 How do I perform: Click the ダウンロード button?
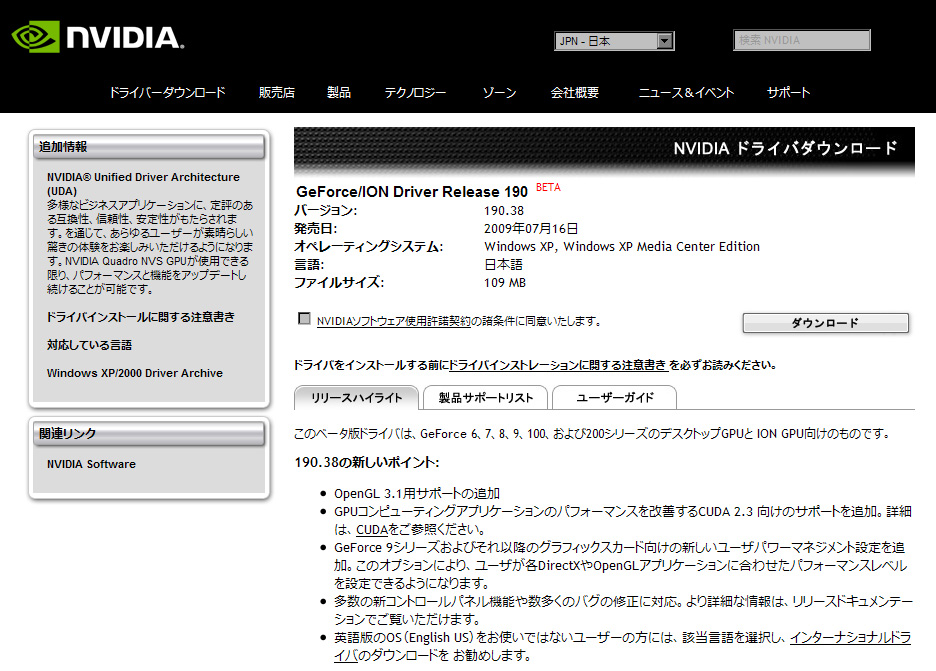click(826, 323)
